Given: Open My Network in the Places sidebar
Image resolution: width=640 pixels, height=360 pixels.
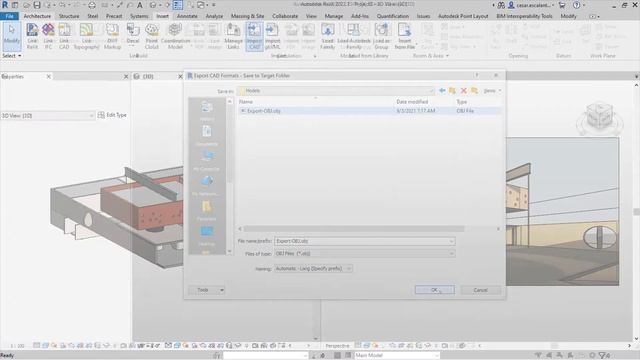Looking at the screenshot, I should click(x=207, y=185).
